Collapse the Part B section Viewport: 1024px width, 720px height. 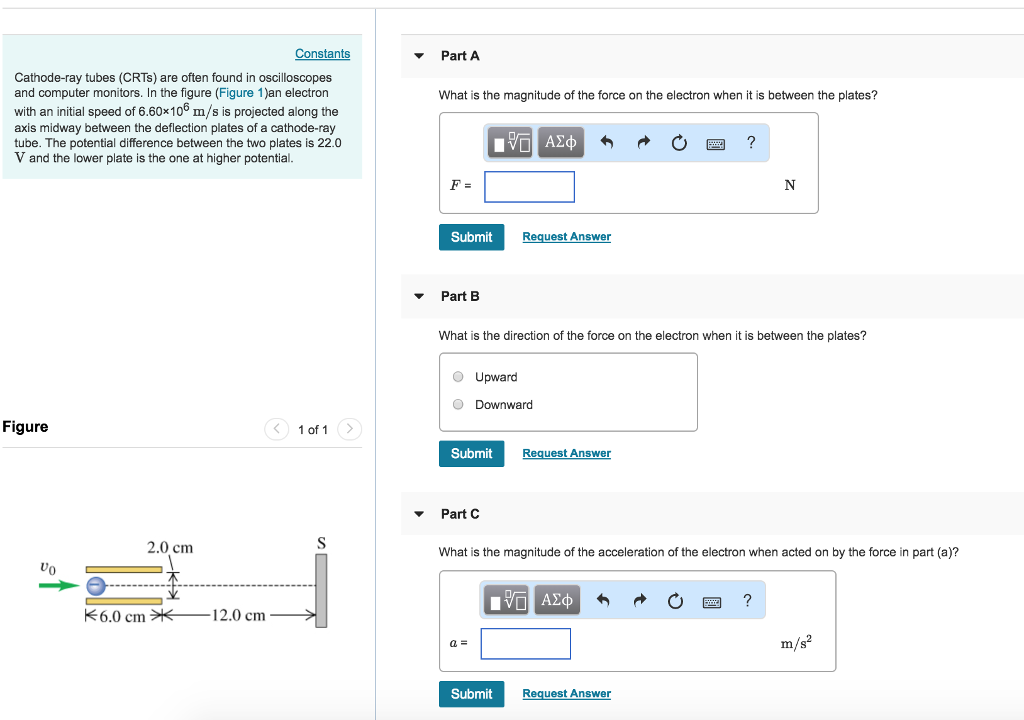(419, 296)
